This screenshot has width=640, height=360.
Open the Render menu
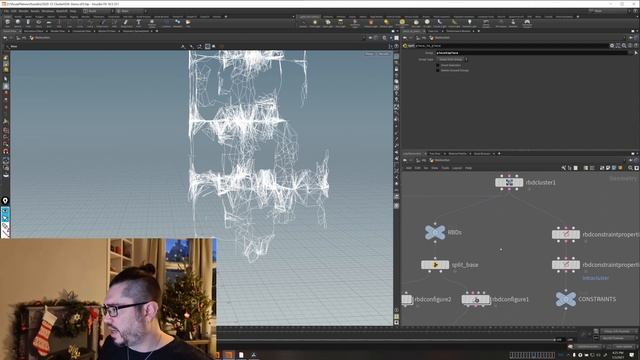(x=24, y=11)
